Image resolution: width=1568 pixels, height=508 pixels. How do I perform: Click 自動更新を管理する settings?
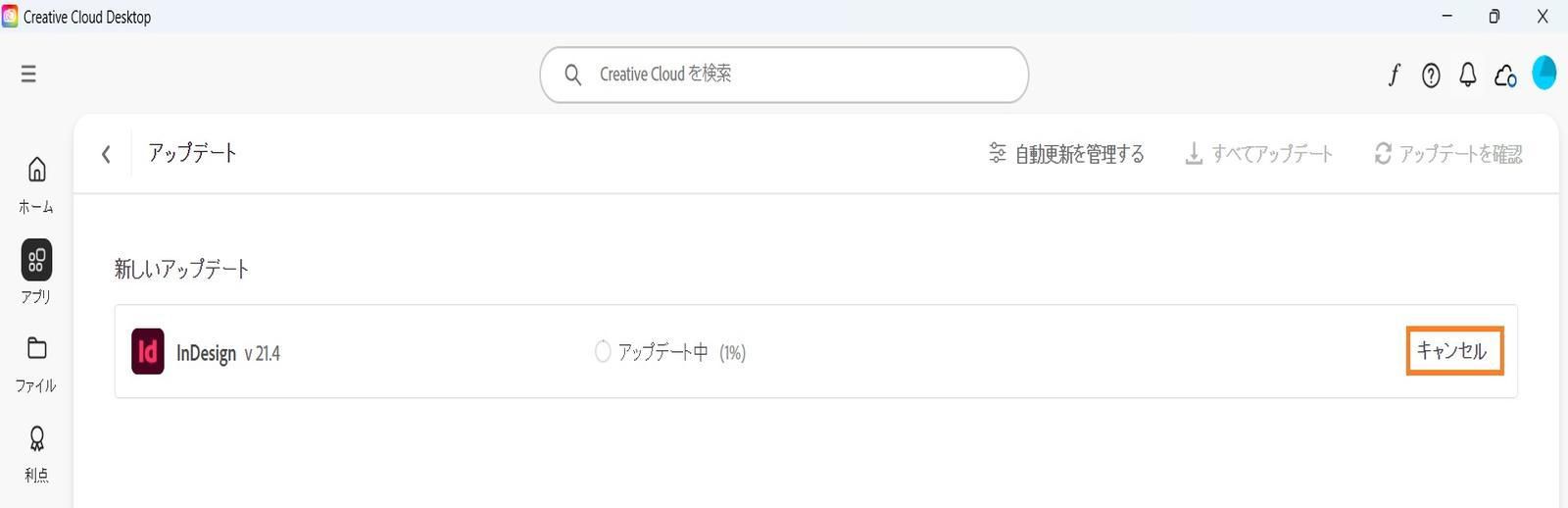(x=1066, y=154)
